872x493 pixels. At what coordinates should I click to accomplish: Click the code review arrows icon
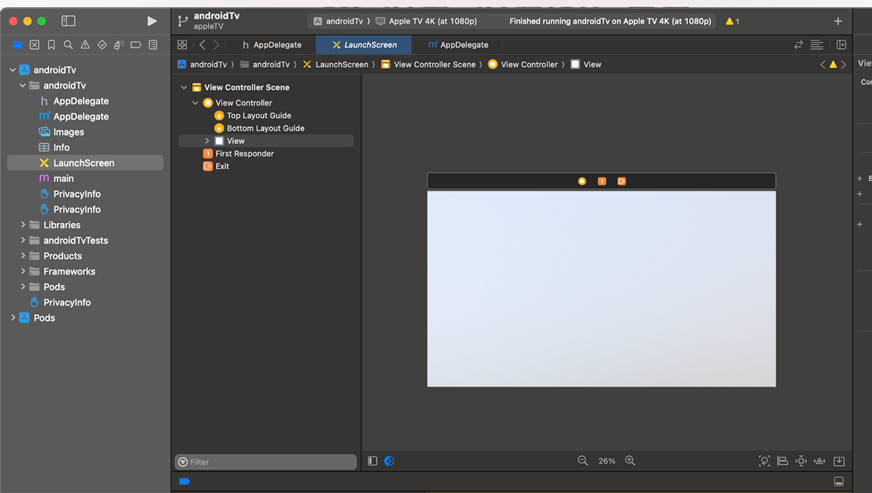(x=799, y=45)
